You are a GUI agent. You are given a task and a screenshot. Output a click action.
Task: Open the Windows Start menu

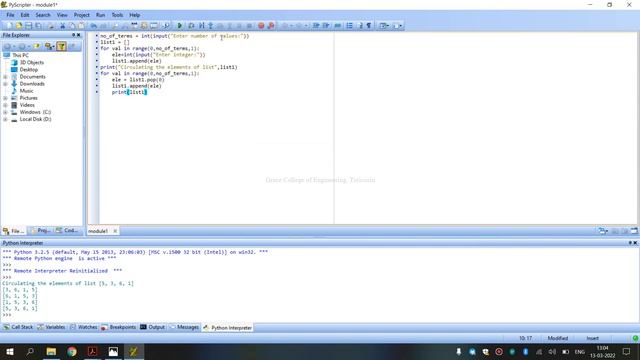[x=9, y=351]
